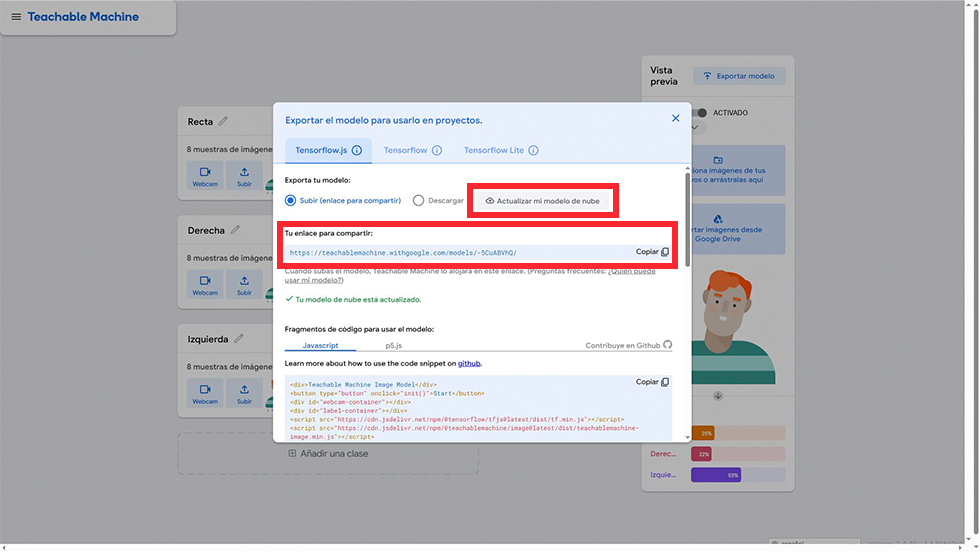Click Webcam button in Recta class
The height and width of the screenshot is (552, 980).
click(205, 176)
